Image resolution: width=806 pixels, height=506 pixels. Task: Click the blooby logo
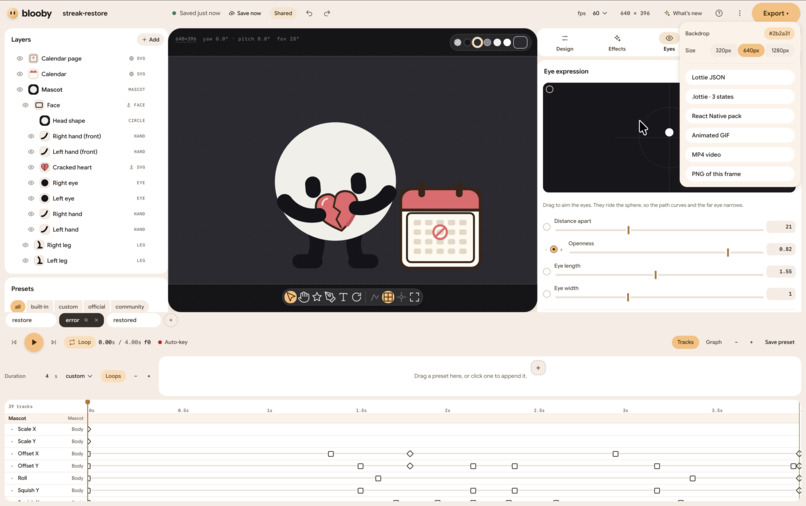30,13
